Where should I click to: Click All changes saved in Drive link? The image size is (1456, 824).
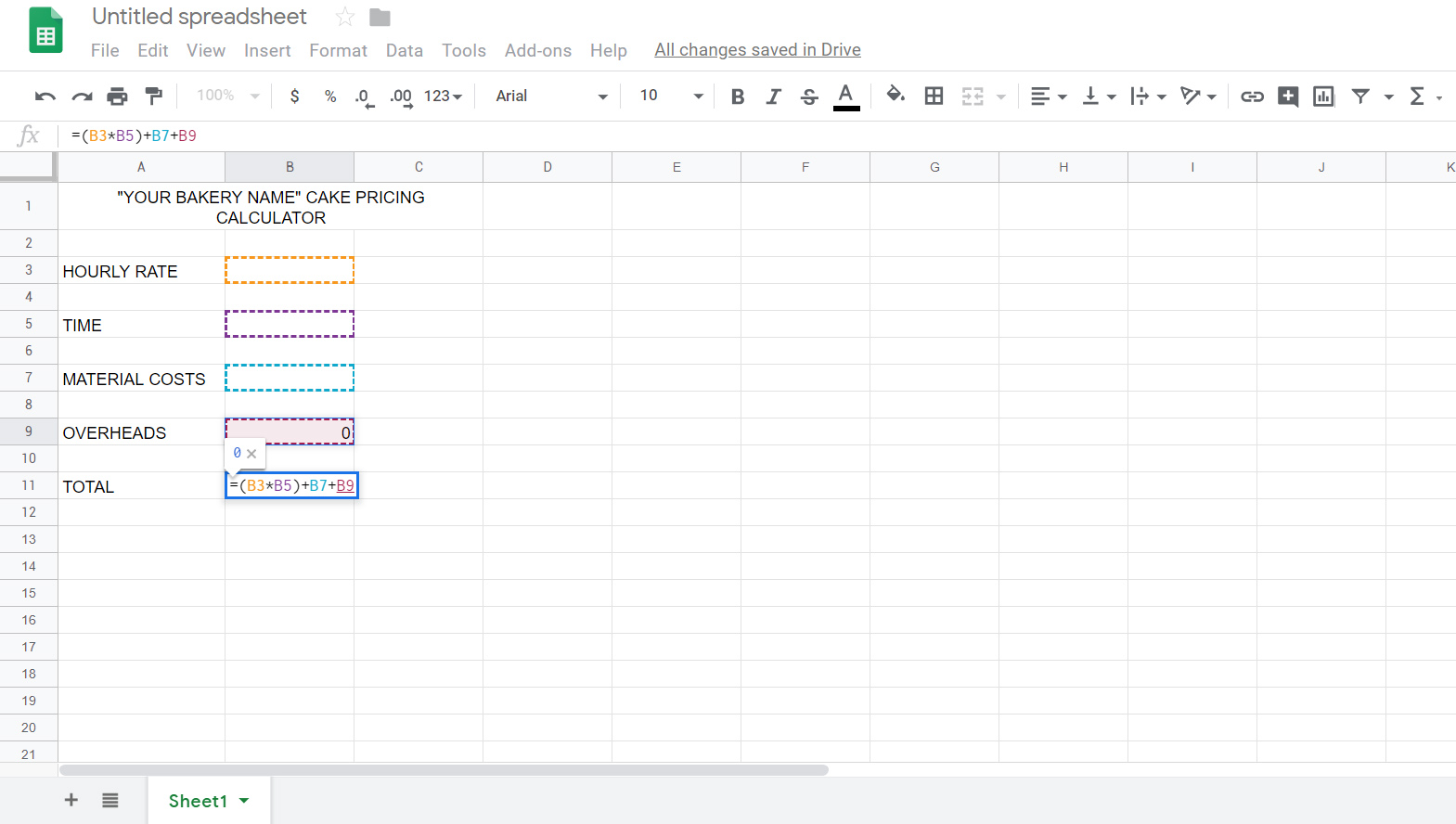click(x=757, y=50)
